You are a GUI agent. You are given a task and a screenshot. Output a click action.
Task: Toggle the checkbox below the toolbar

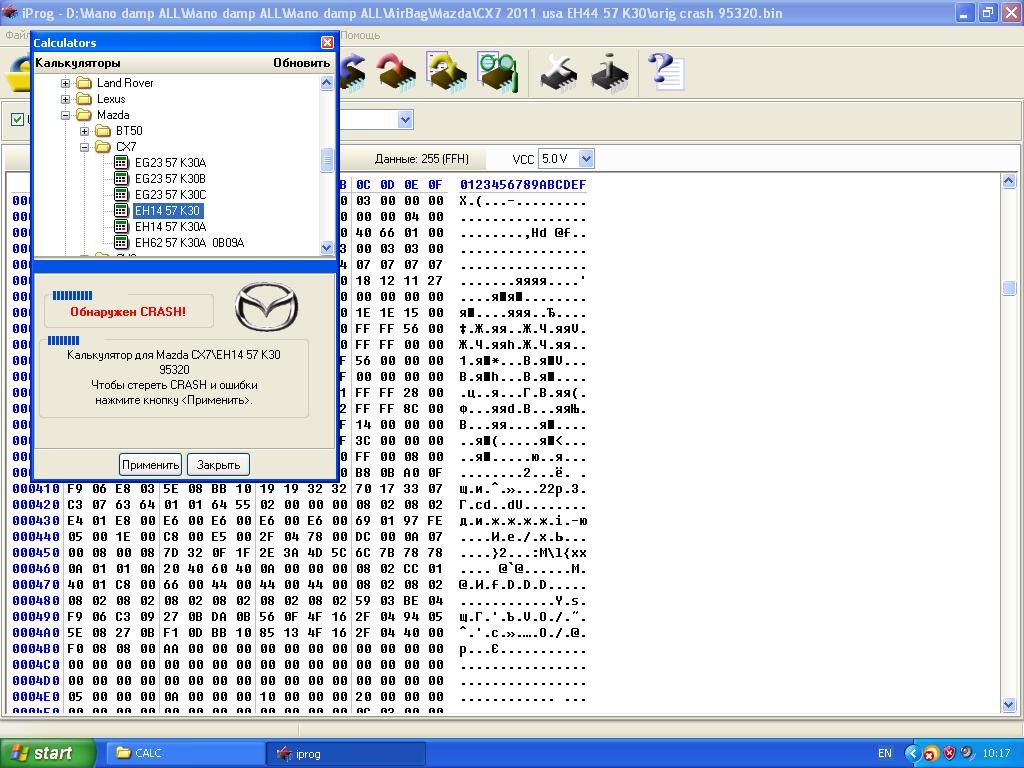click(x=17, y=120)
